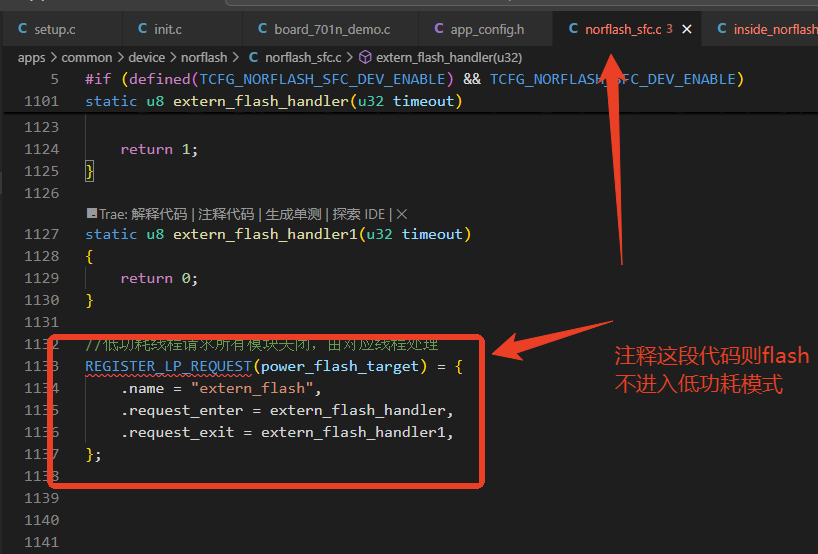Image resolution: width=818 pixels, height=554 pixels.
Task: Click line number 1124 in gutter
Action: tap(42, 149)
